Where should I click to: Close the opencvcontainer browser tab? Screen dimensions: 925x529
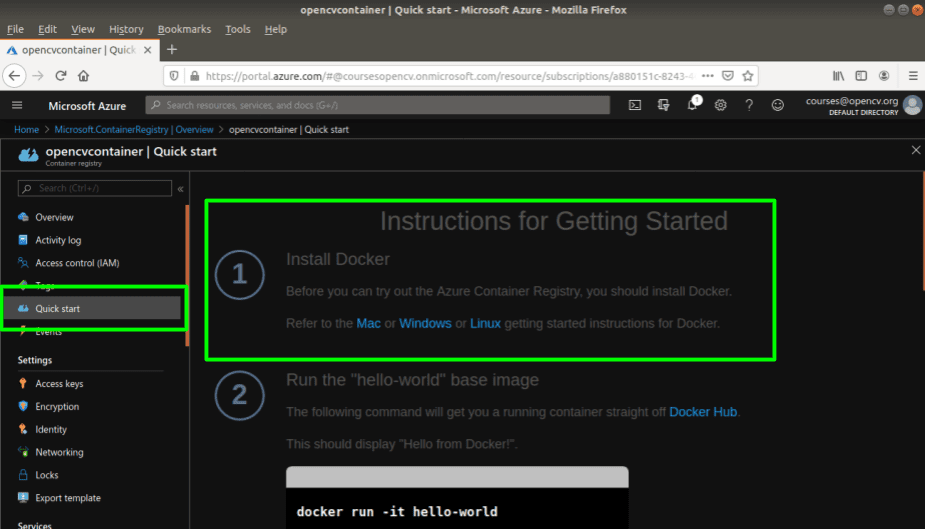[x=147, y=50]
